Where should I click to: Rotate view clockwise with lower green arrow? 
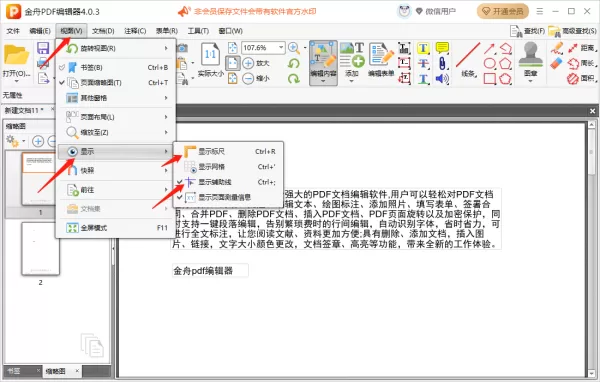point(294,78)
